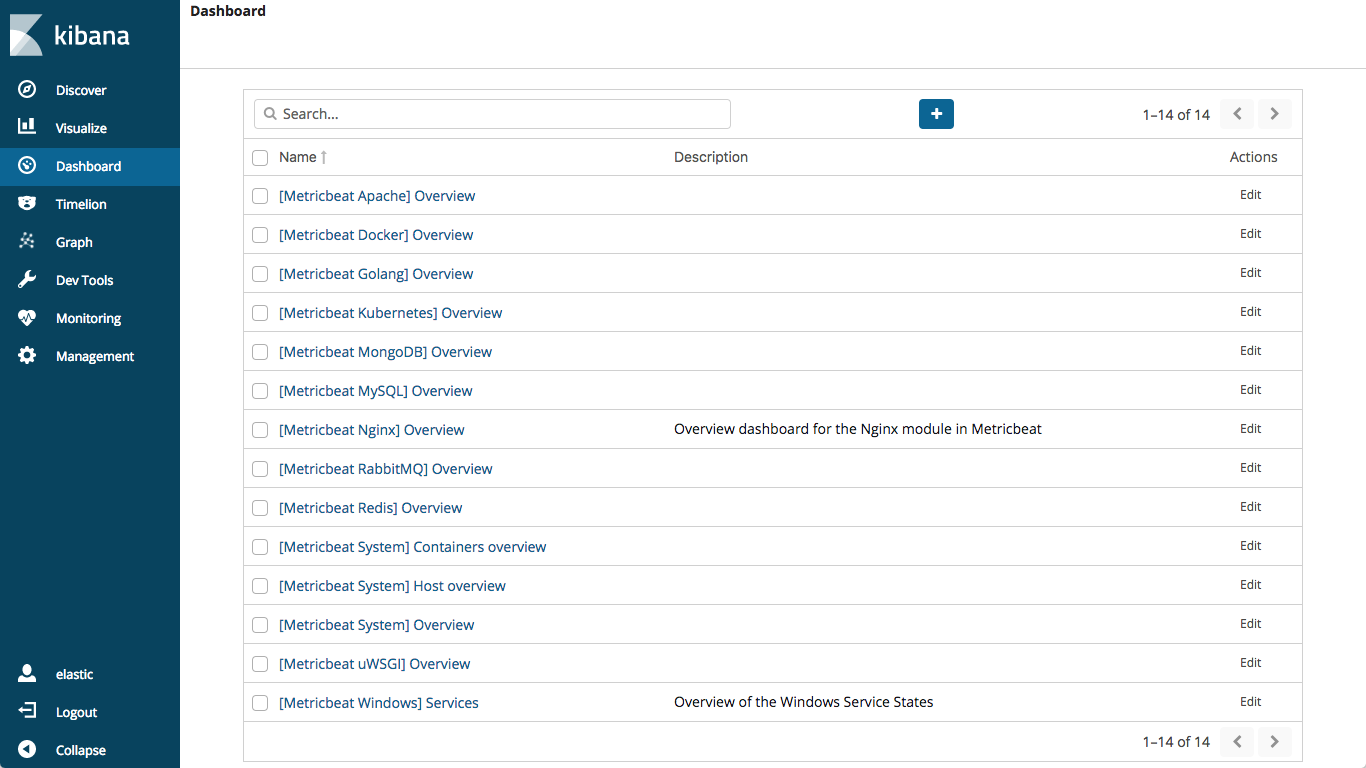Edit the Metricbeat Redis Overview dashboard

(x=1251, y=507)
